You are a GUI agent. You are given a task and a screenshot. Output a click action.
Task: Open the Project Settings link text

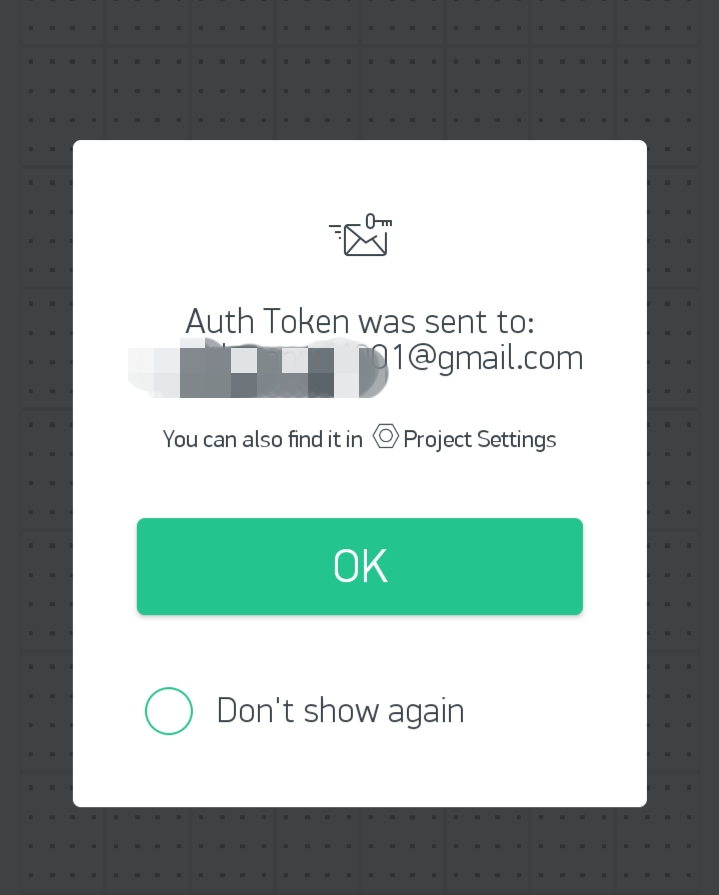click(479, 440)
